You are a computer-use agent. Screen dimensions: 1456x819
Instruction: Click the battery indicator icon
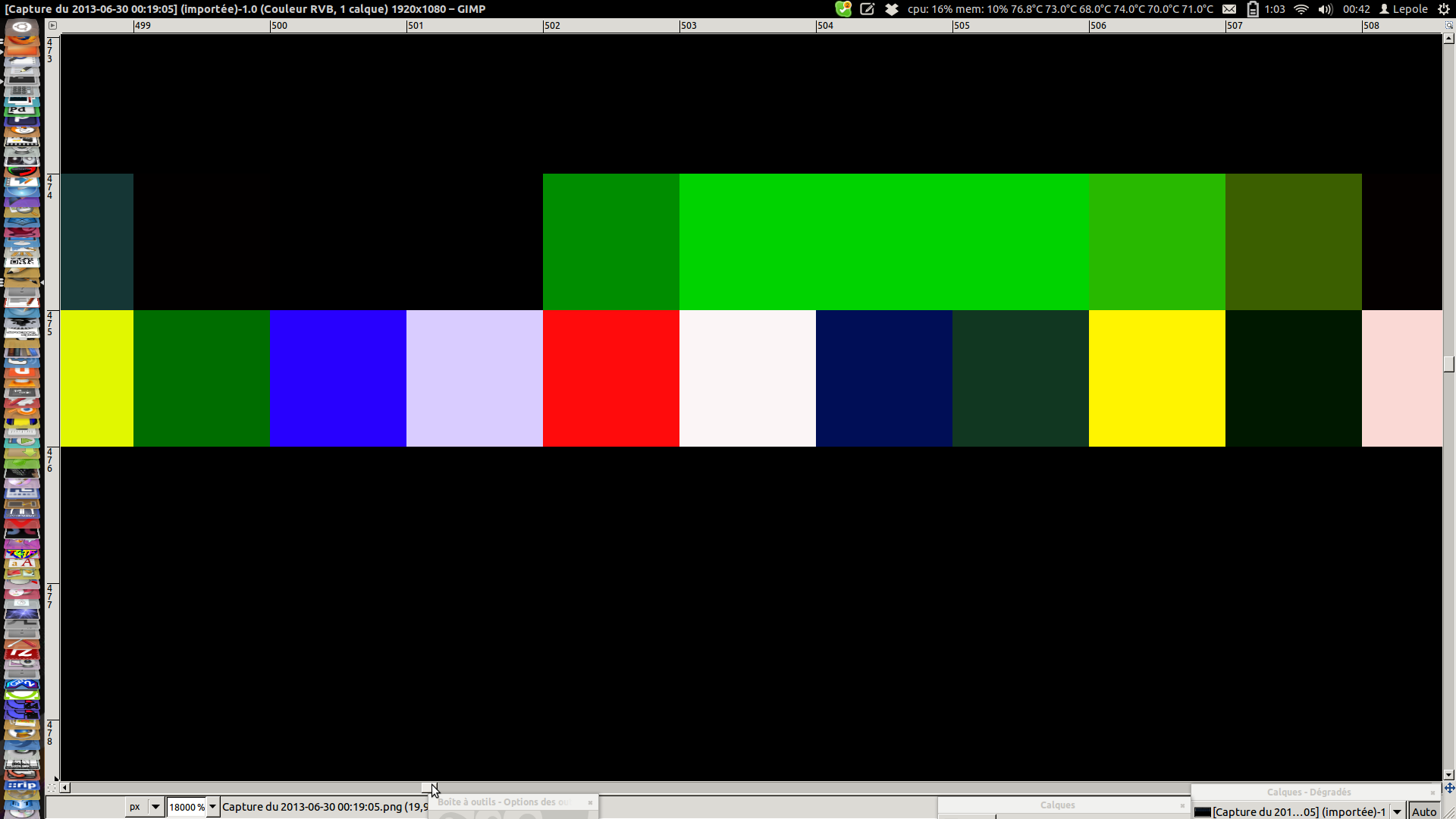coord(1253,9)
